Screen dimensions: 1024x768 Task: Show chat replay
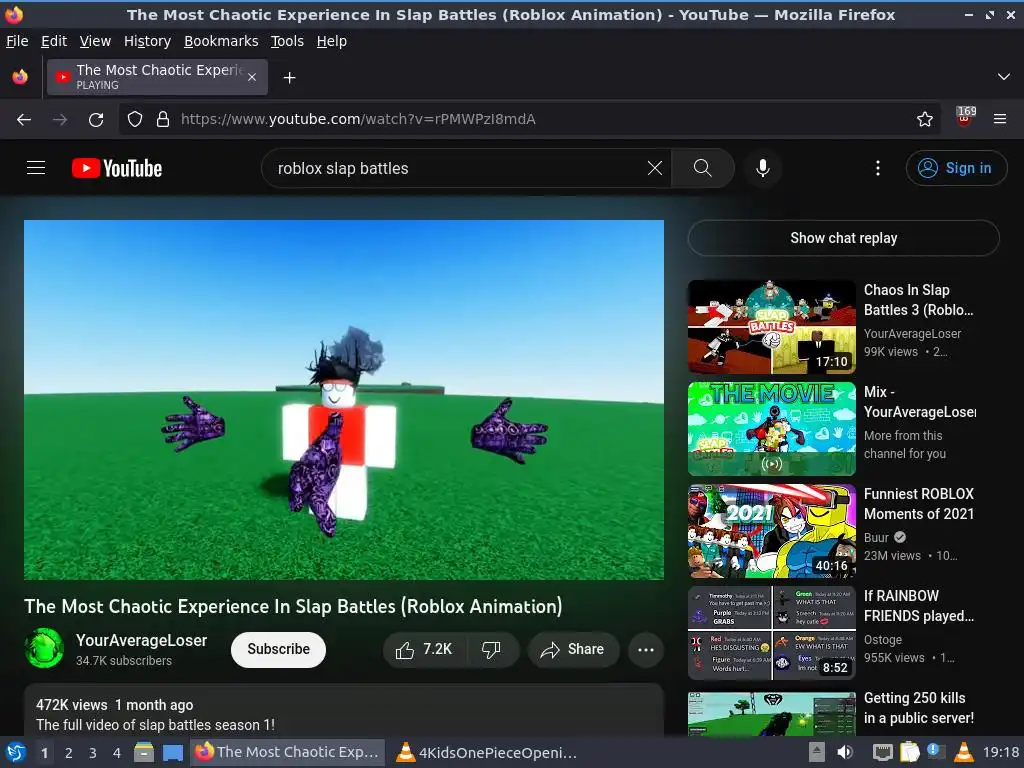[x=843, y=238]
